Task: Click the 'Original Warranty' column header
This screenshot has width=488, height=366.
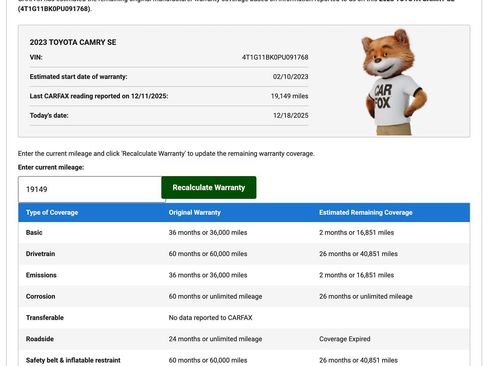Action: pyautogui.click(x=195, y=212)
